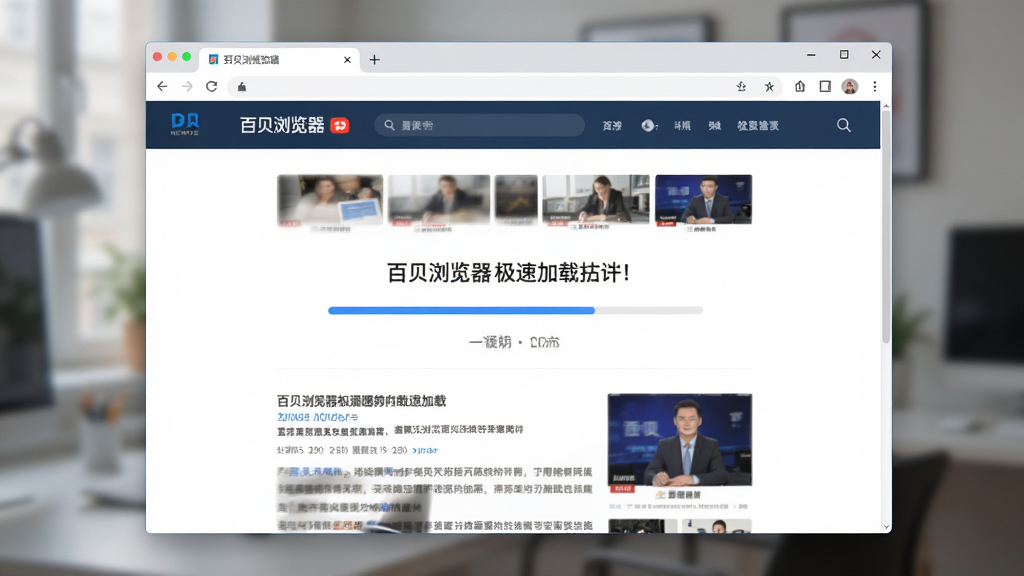Screen dimensions: 1024x576
Task: Open news anchor thumbnail in top row
Action: pos(703,200)
